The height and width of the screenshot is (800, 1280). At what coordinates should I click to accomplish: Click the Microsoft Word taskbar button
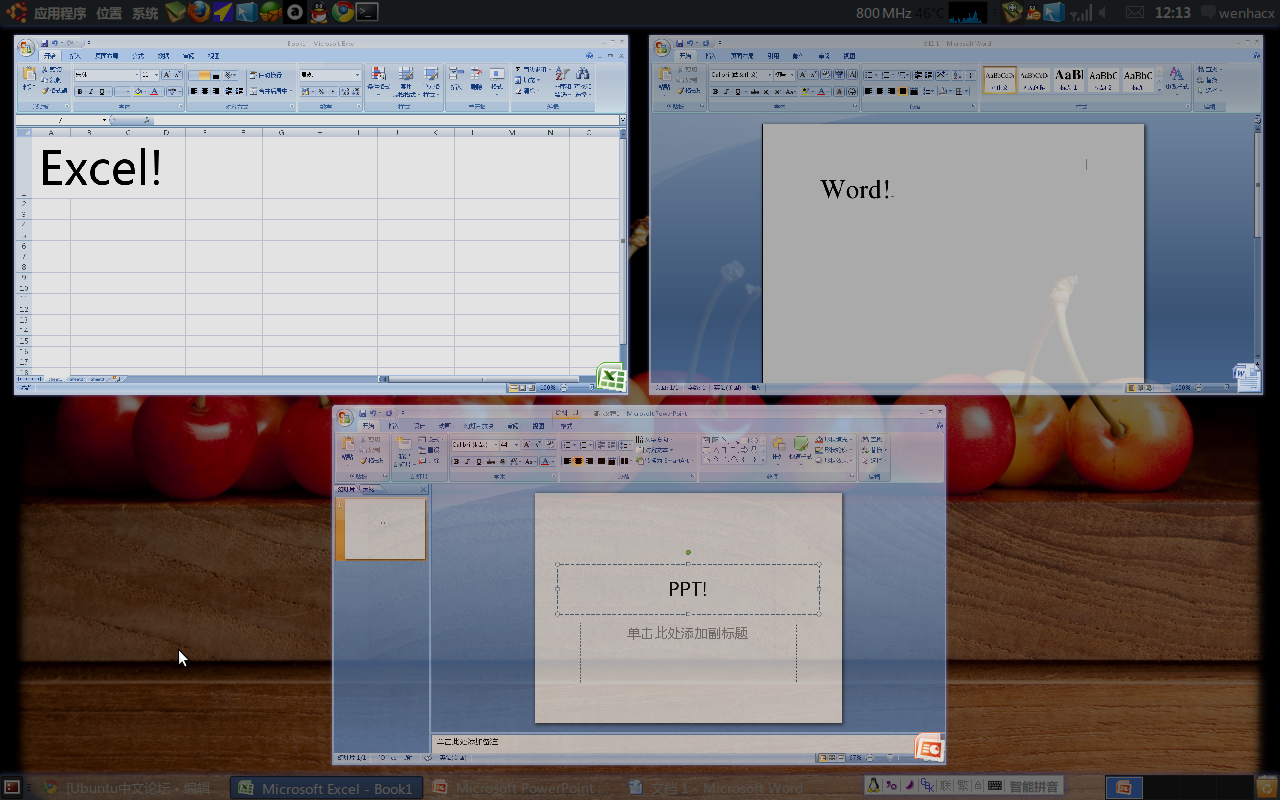pyautogui.click(x=716, y=788)
